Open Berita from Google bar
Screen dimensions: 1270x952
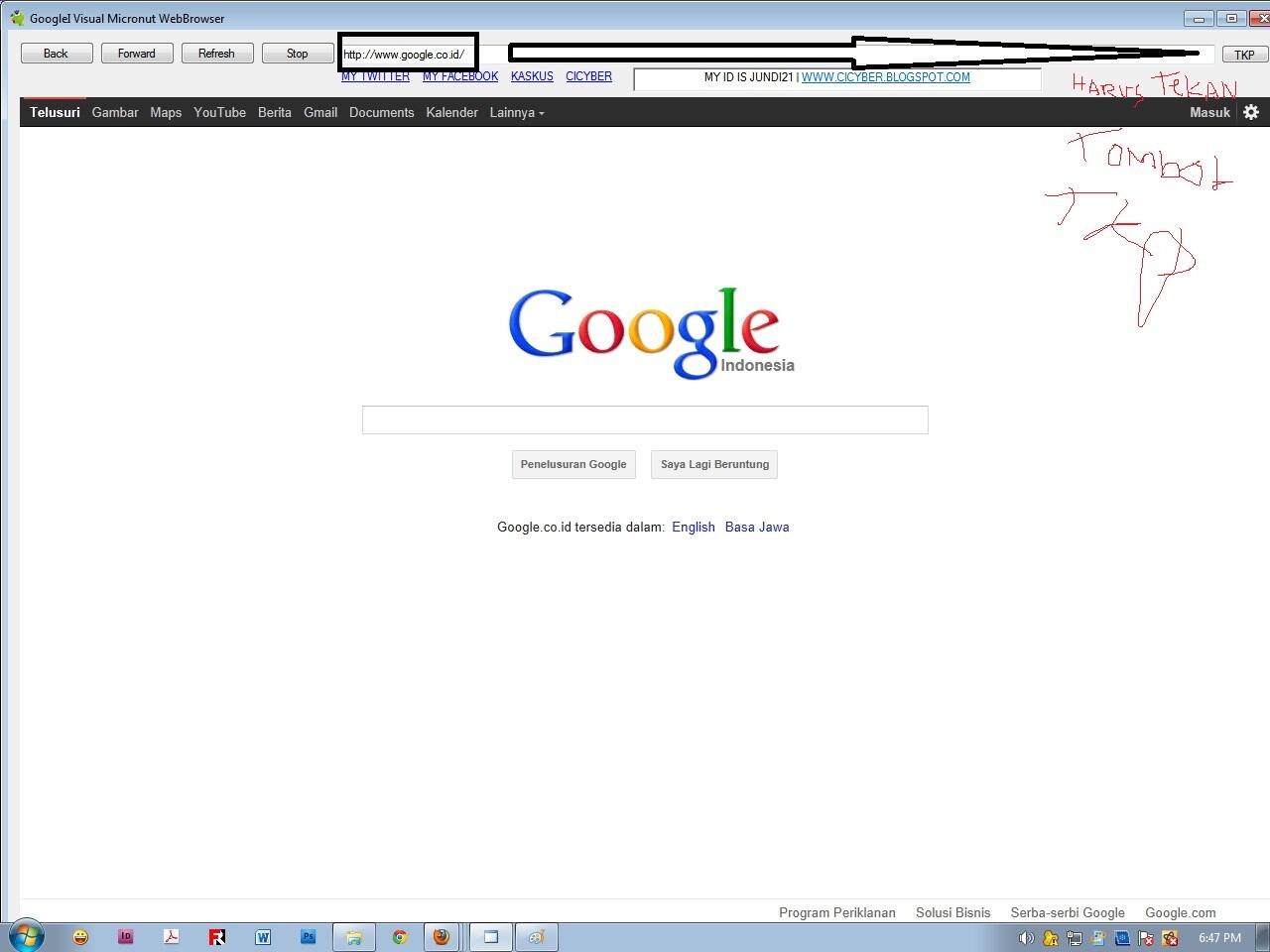(275, 113)
